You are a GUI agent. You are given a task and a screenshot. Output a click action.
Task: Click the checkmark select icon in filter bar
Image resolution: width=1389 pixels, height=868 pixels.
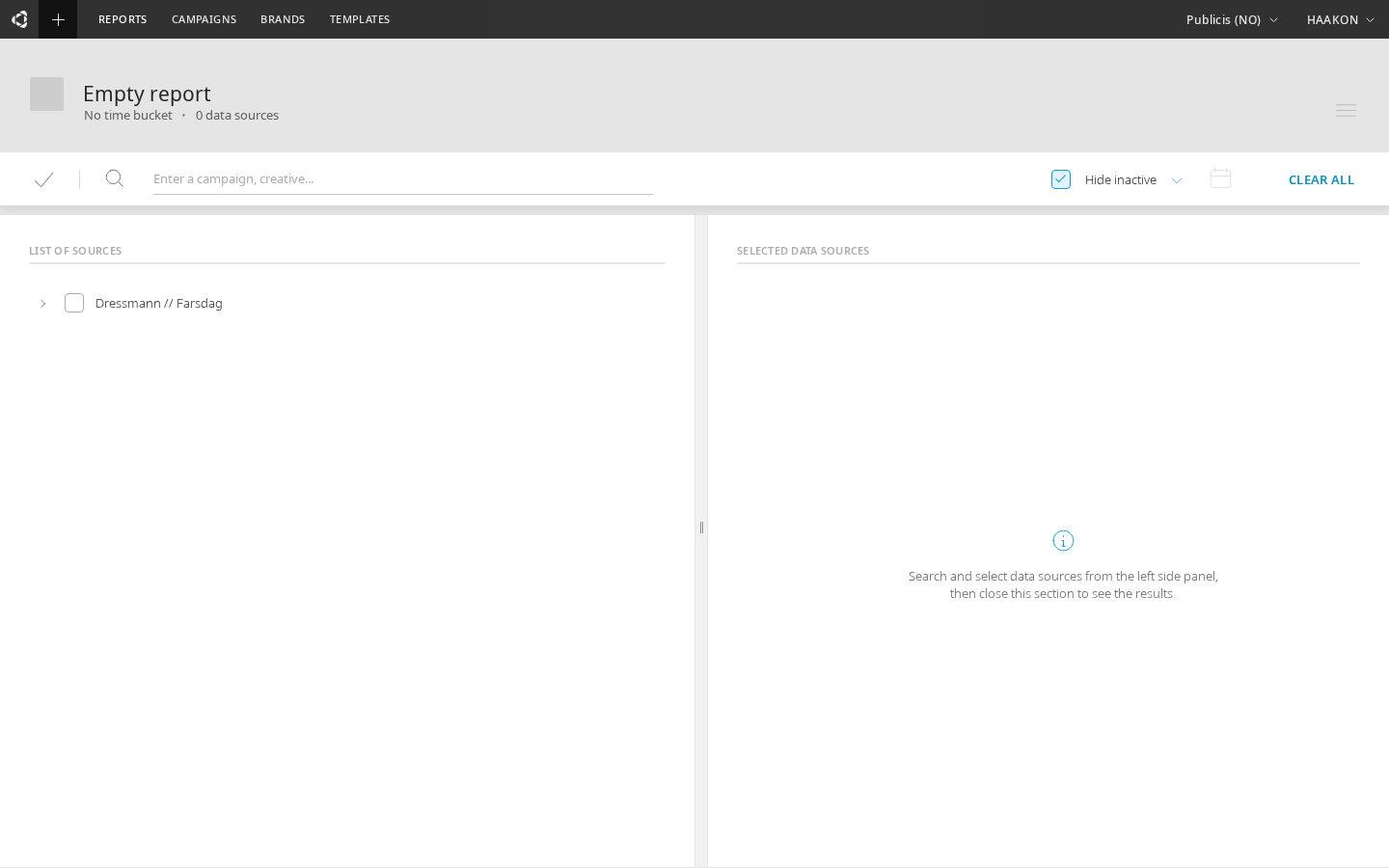click(43, 178)
